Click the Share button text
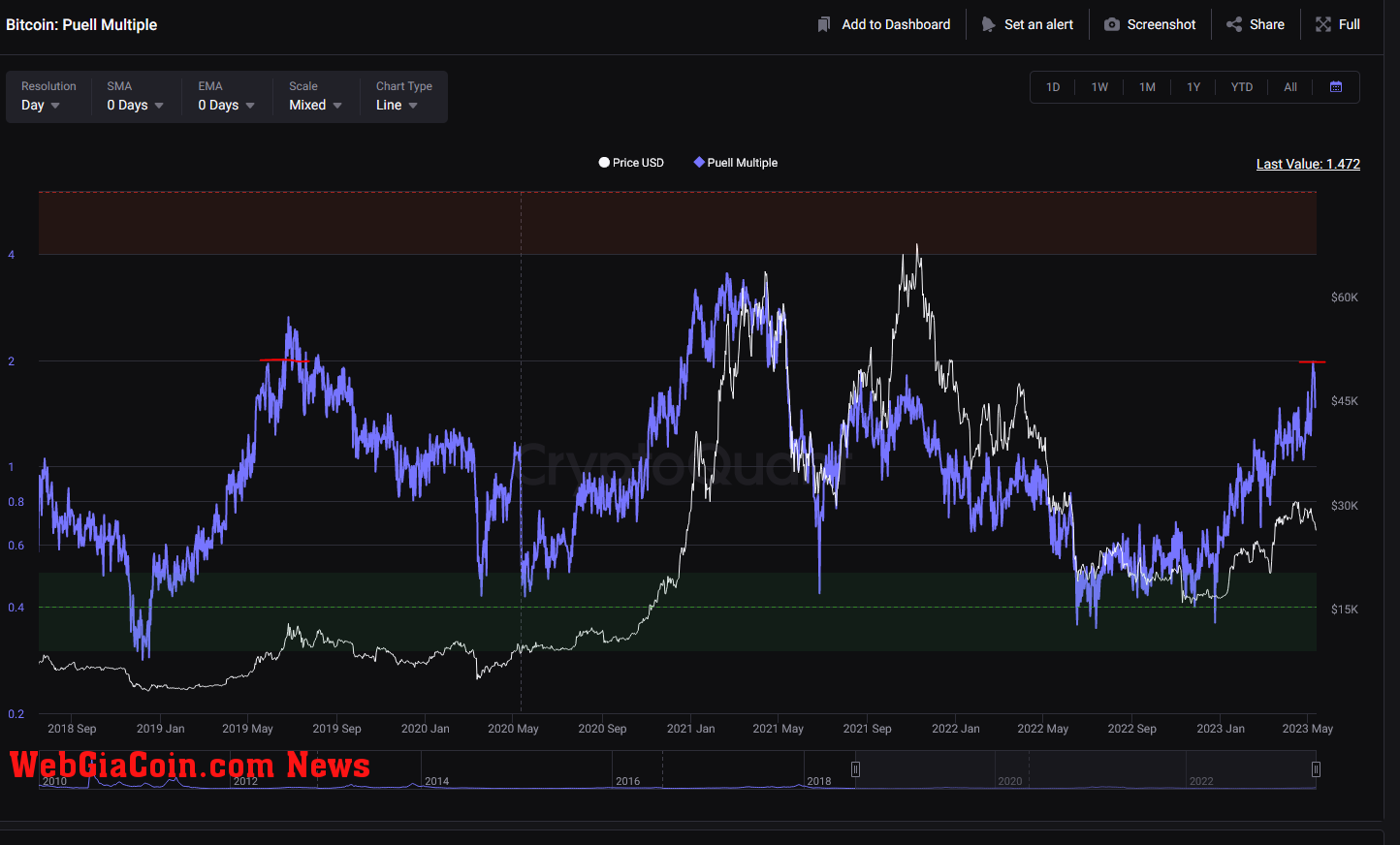 click(x=1267, y=24)
